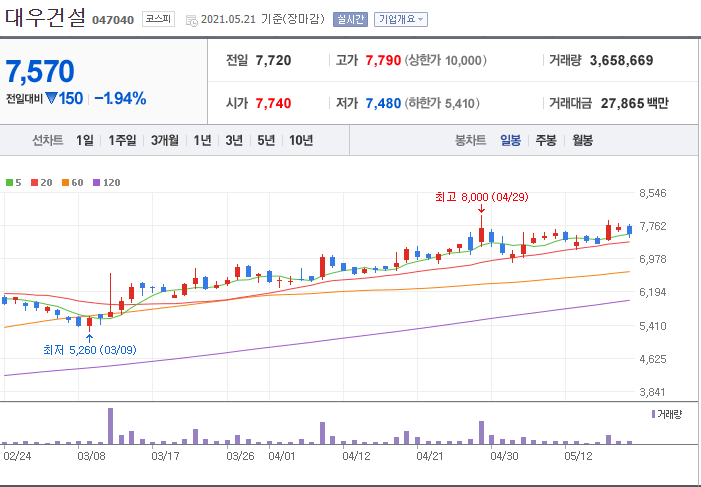Click the 대우건설 stock name
This screenshot has width=701, height=487.
pos(45,19)
